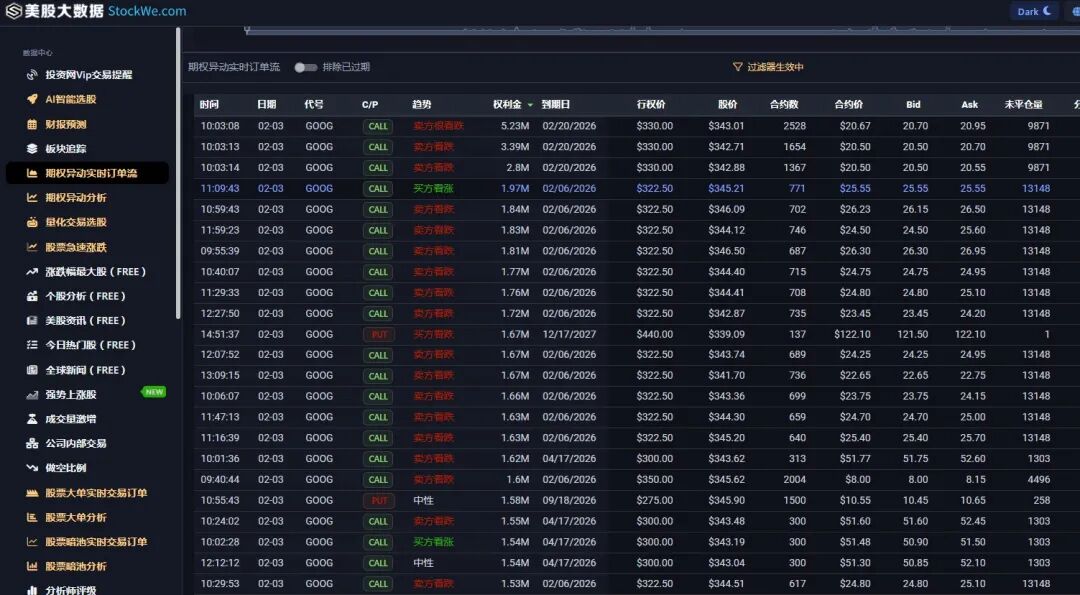Click the 中性 trend in the 12:12:12 row
Screen dimensions: 1080x595
(x=424, y=563)
